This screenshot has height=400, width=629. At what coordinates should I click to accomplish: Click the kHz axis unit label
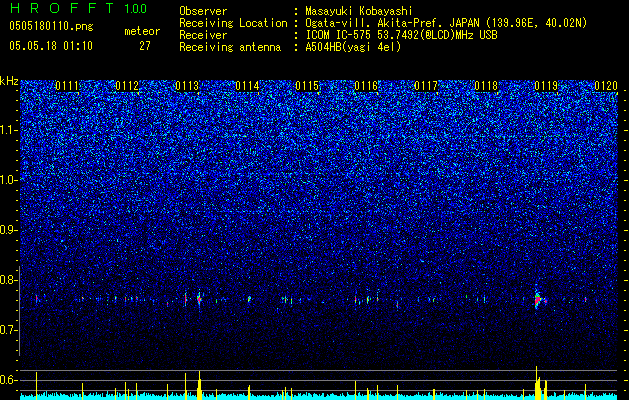[x=9, y=81]
